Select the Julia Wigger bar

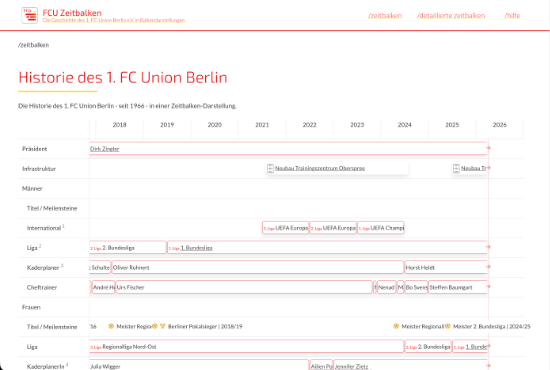[x=199, y=365]
